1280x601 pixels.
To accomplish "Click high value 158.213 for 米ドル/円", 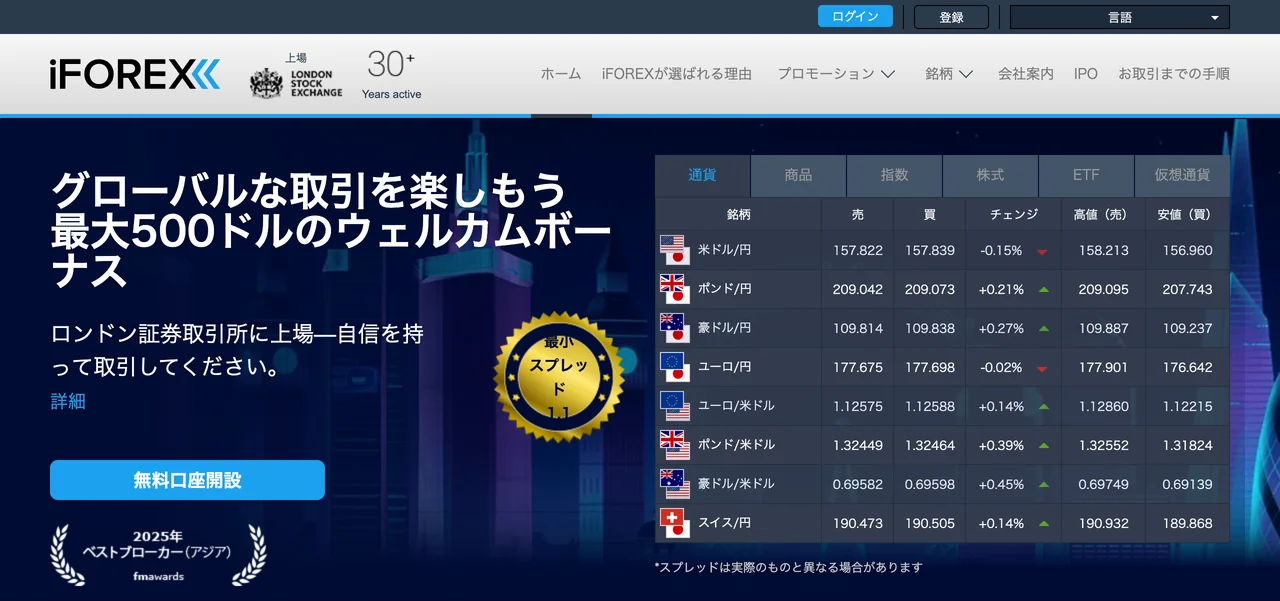I will [1104, 250].
